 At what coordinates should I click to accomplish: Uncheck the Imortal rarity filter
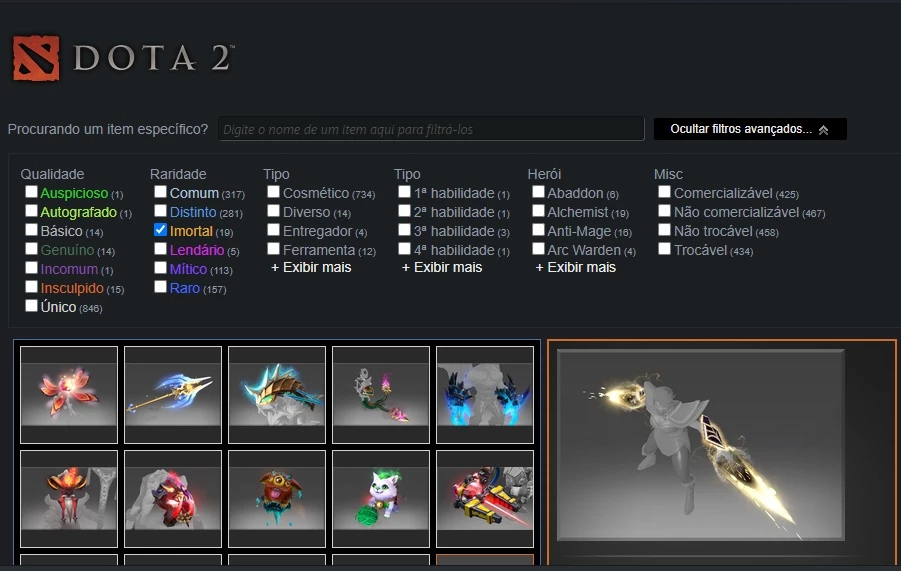point(160,230)
